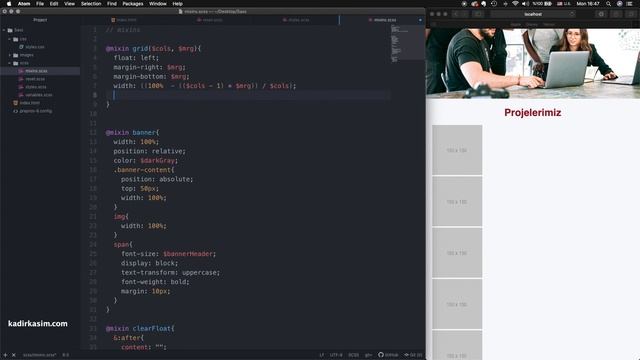The image size is (640, 360).
Task: Click the banner photo in the browser
Action: tap(533, 63)
